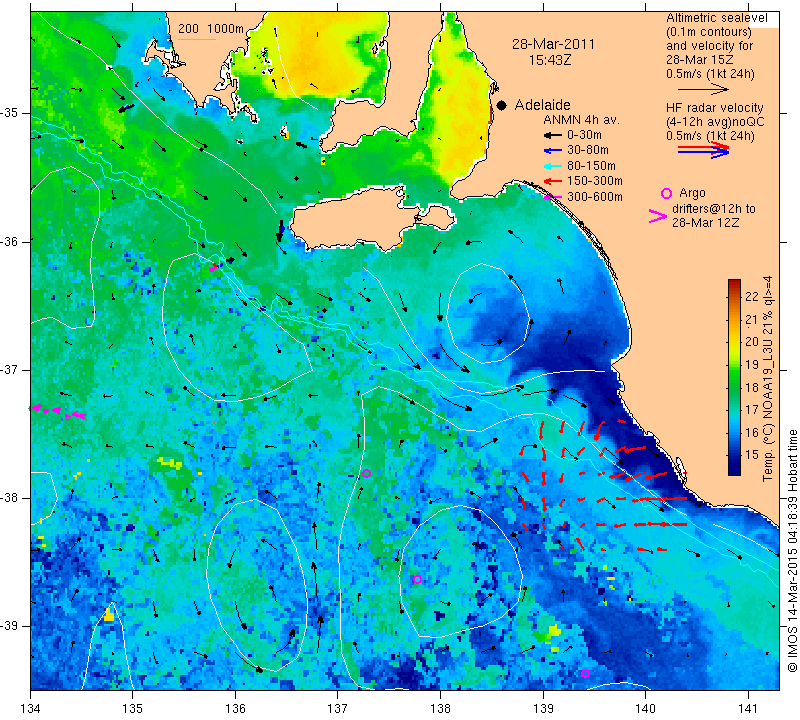Click the magenta 300-600m legend arrow
The image size is (800, 720).
click(552, 197)
